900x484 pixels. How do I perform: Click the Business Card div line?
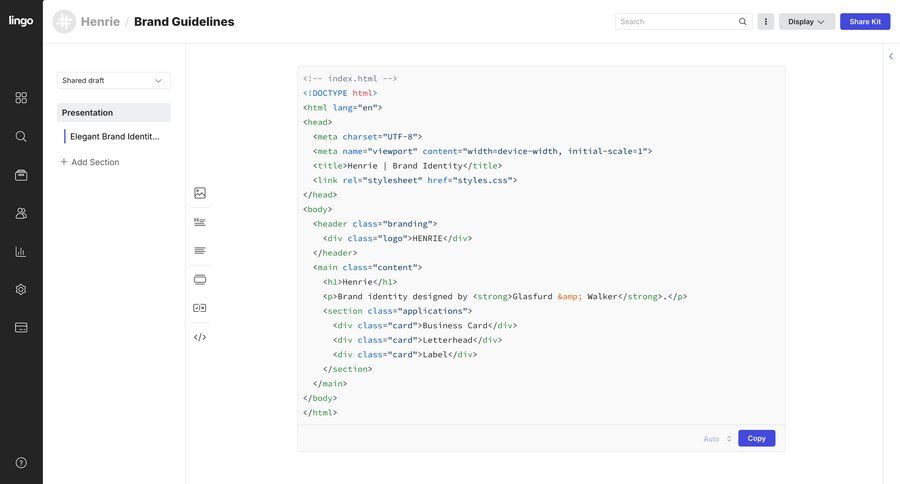click(x=425, y=326)
